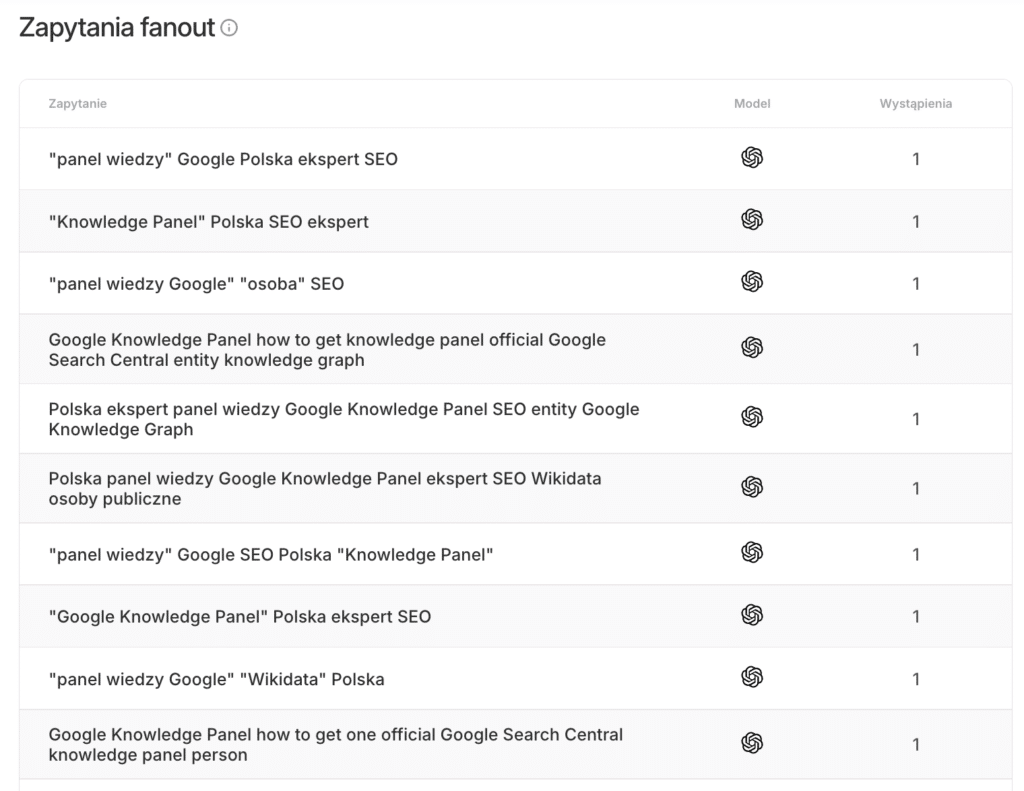Select query '"panel wiedzy Google" "osoba" SEO'
1024x791 pixels.
point(197,284)
